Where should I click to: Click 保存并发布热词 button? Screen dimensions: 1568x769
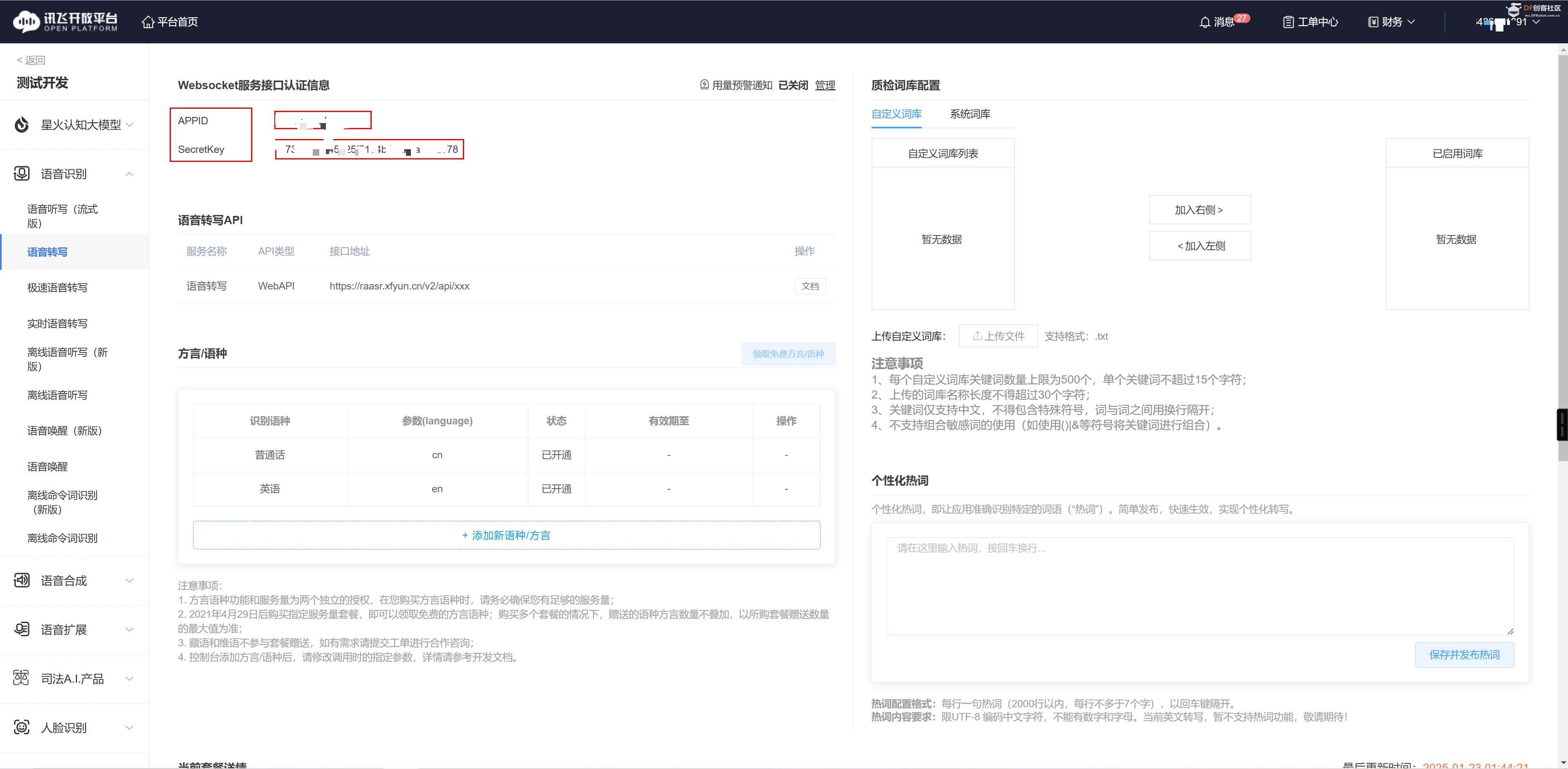[x=1464, y=655]
